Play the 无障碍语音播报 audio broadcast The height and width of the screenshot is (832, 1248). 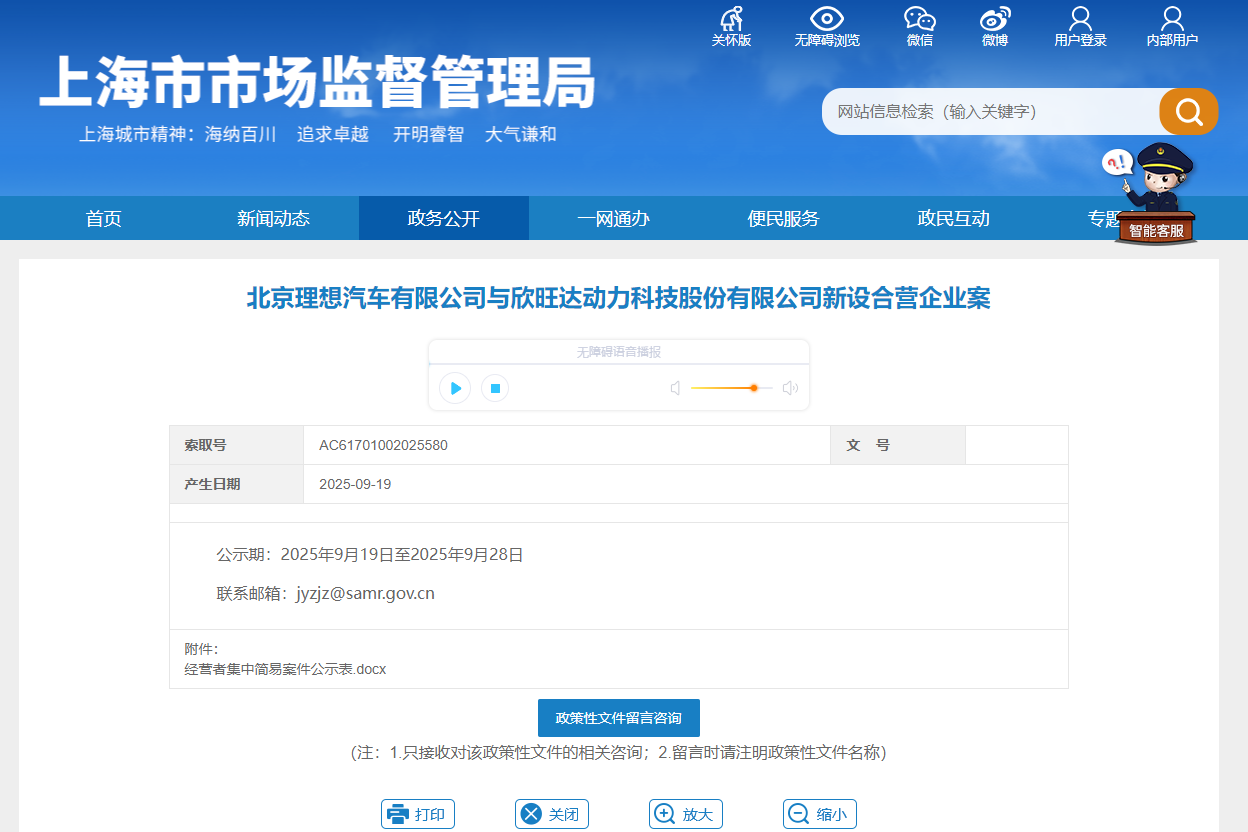tap(455, 388)
